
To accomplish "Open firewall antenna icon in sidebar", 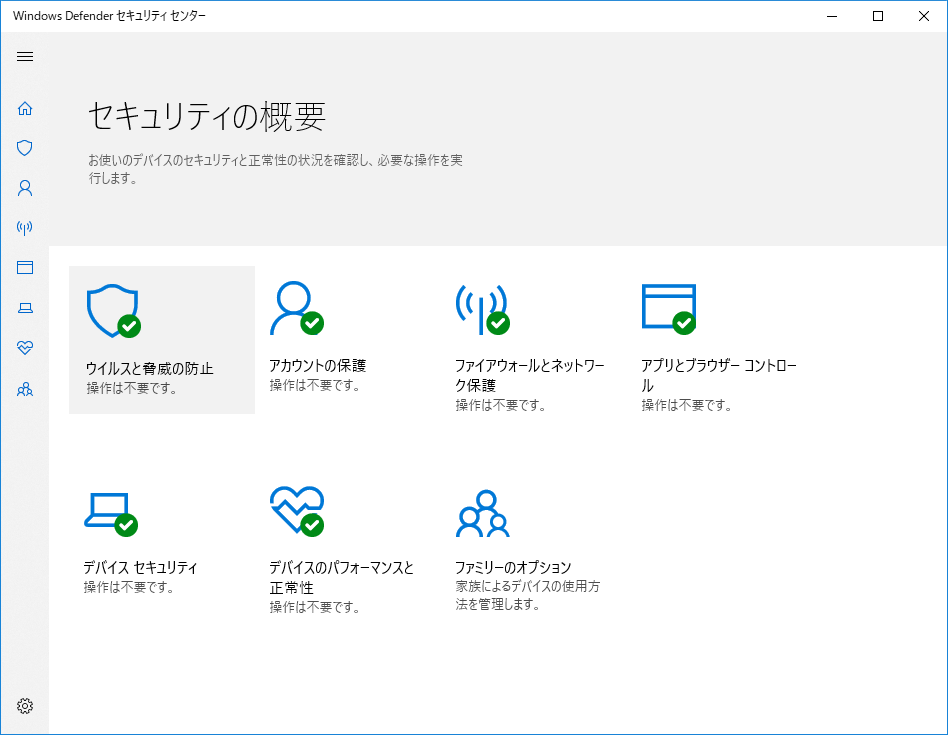I will (x=25, y=228).
